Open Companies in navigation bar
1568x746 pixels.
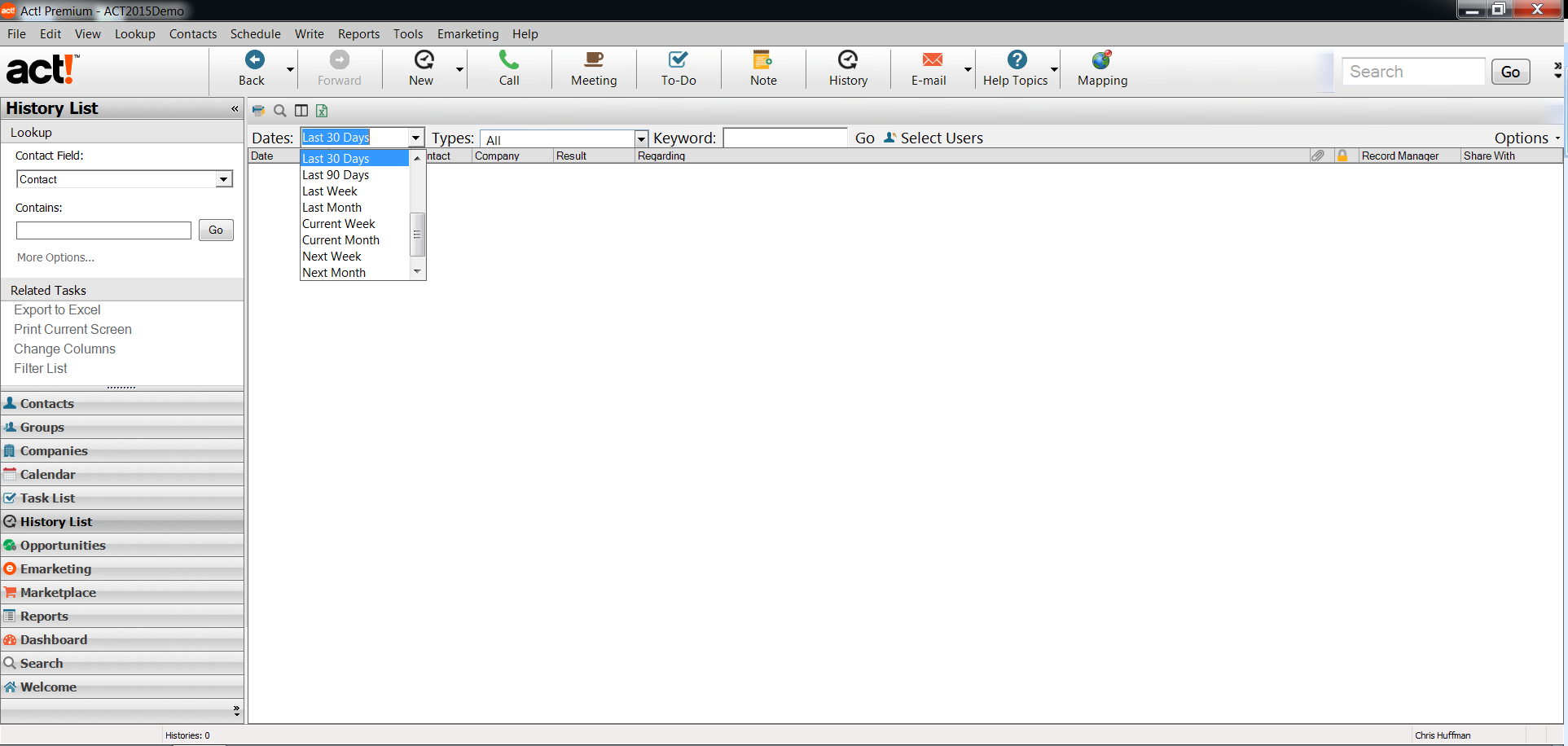point(122,450)
